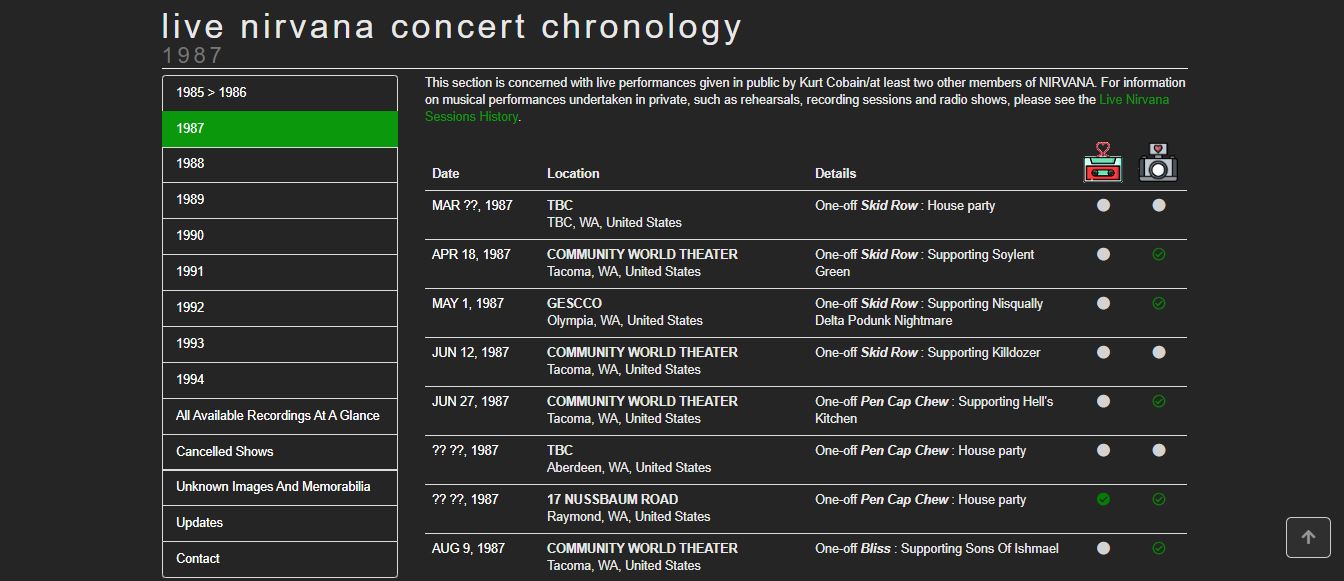Click 'Supporting Nisqually Delta Podunk Nightmare' details
This screenshot has width=1344, height=581.
929,312
